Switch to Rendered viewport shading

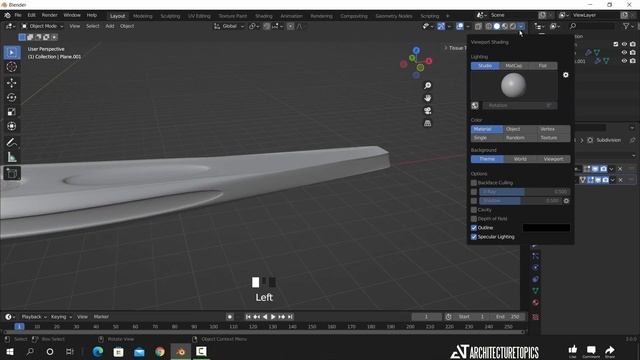pyautogui.click(x=513, y=26)
